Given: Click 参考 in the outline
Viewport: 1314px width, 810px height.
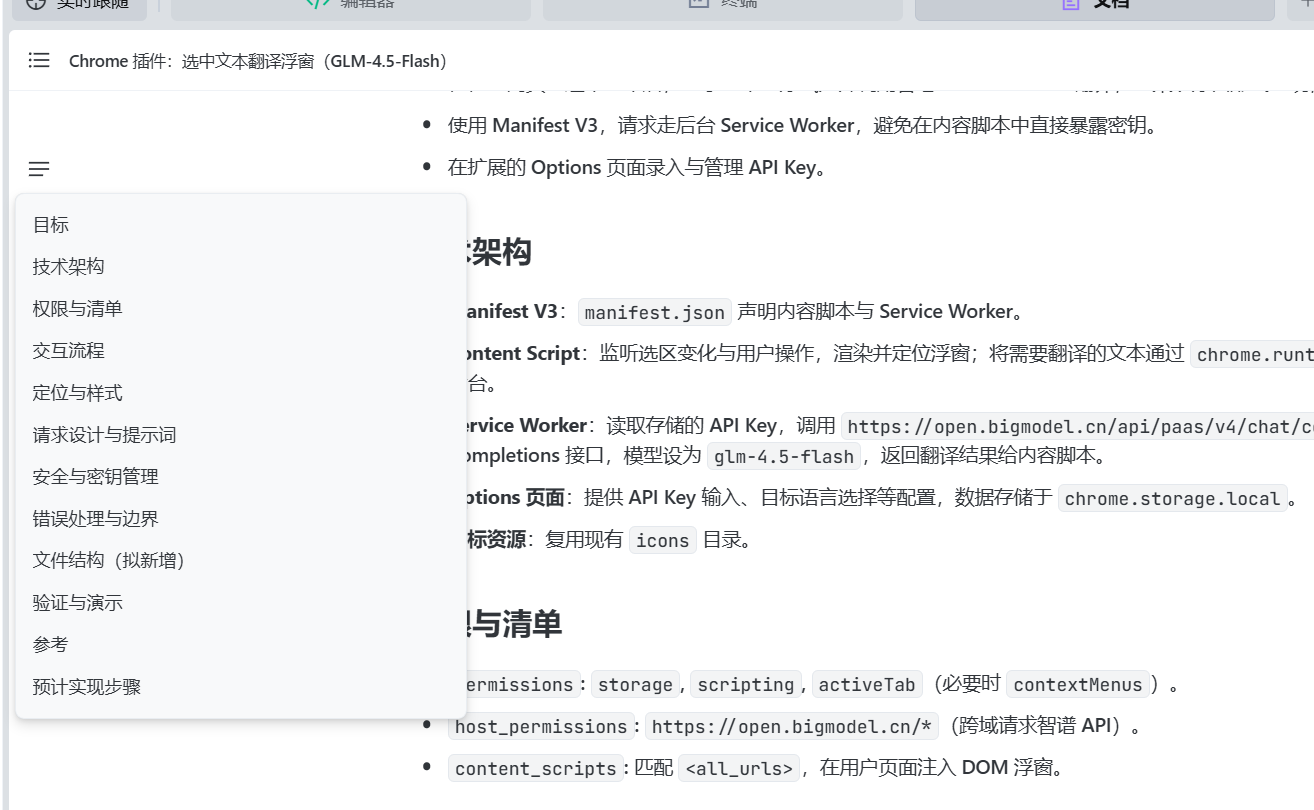Looking at the screenshot, I should pyautogui.click(x=50, y=645).
